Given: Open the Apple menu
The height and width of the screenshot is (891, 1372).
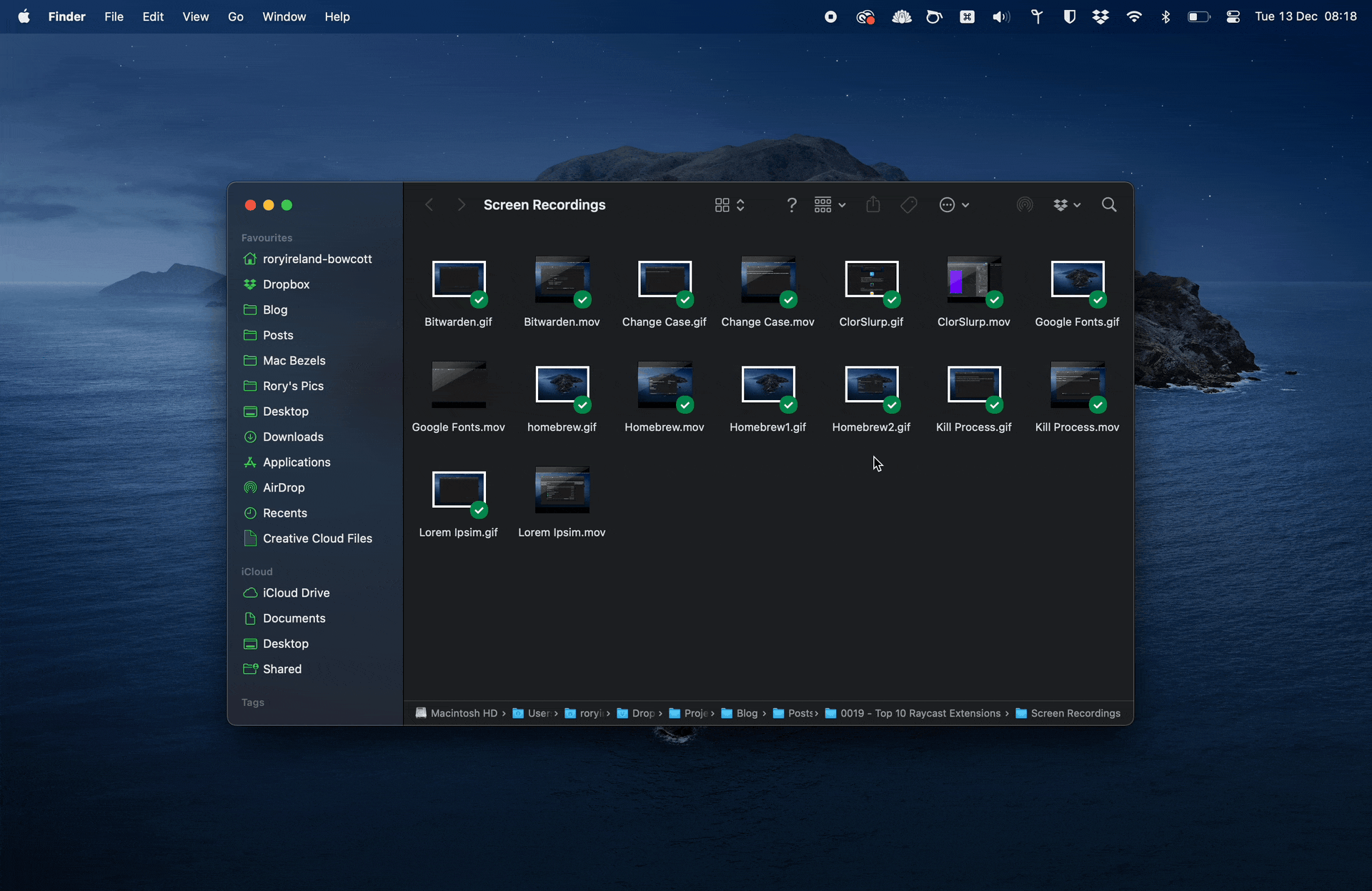Looking at the screenshot, I should (x=24, y=16).
